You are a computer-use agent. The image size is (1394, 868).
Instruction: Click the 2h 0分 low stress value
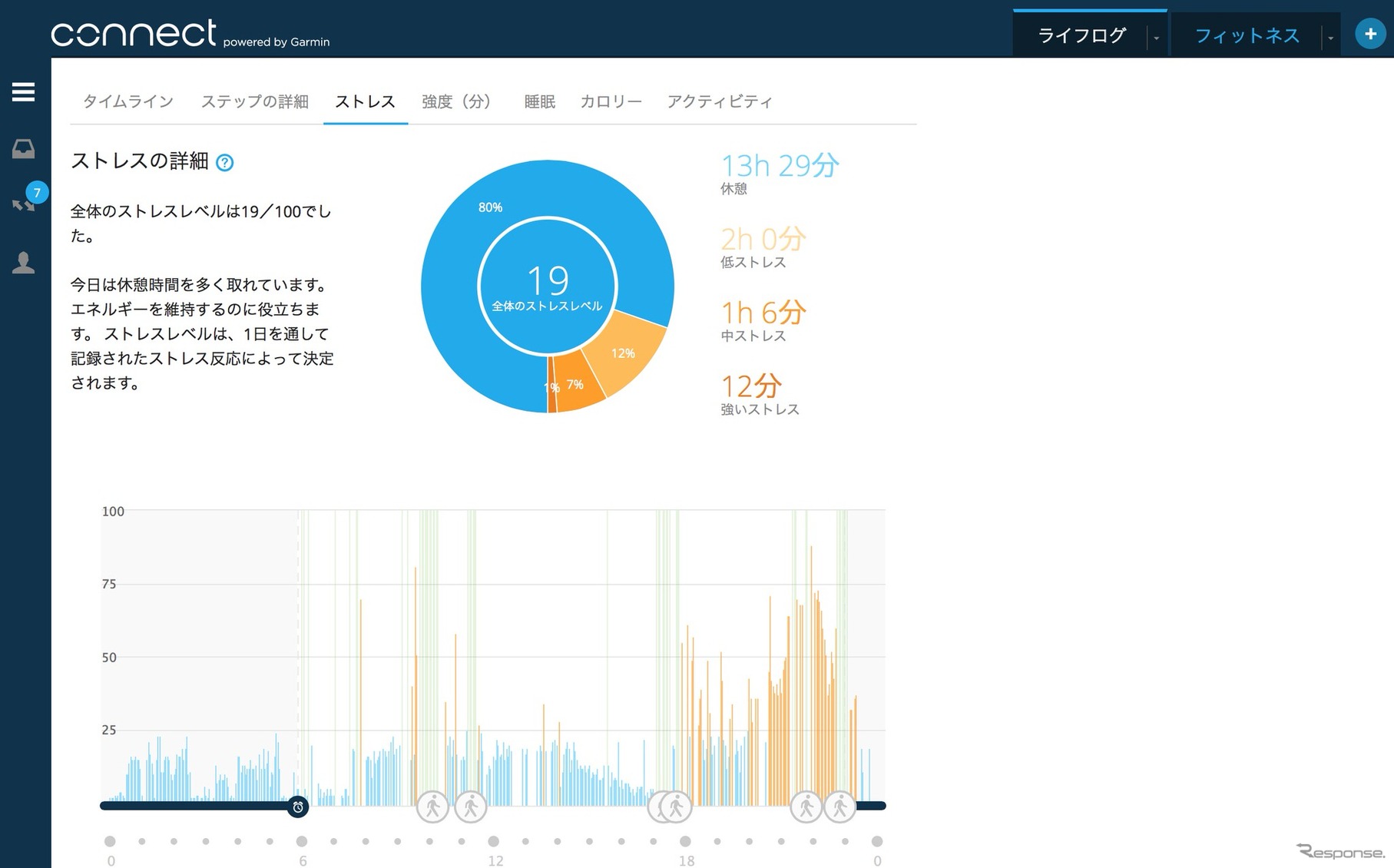(763, 239)
